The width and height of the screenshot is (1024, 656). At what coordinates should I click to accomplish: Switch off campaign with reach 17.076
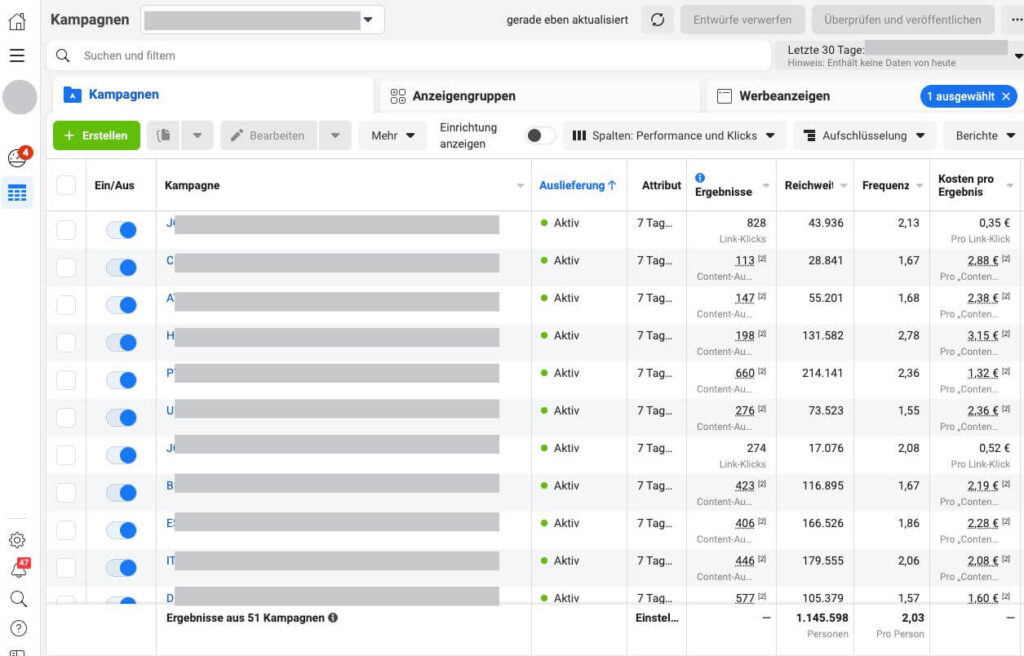[121, 455]
